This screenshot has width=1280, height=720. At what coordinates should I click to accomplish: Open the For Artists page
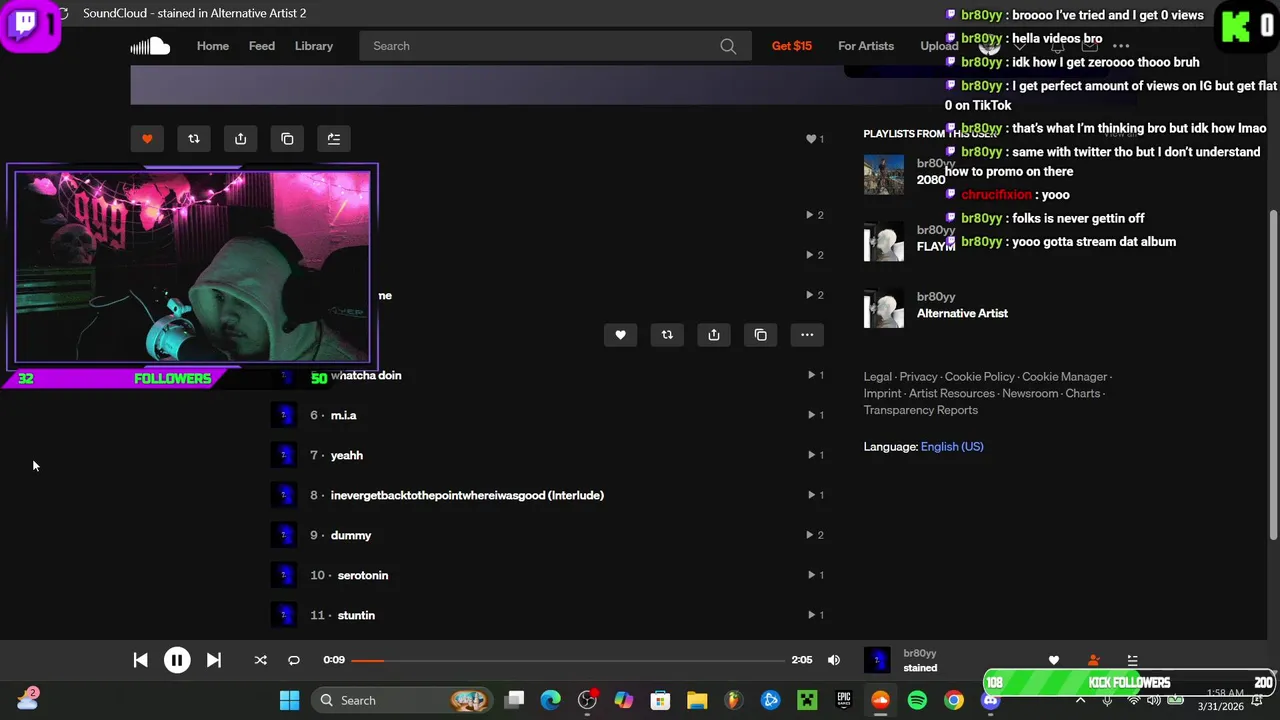(866, 46)
